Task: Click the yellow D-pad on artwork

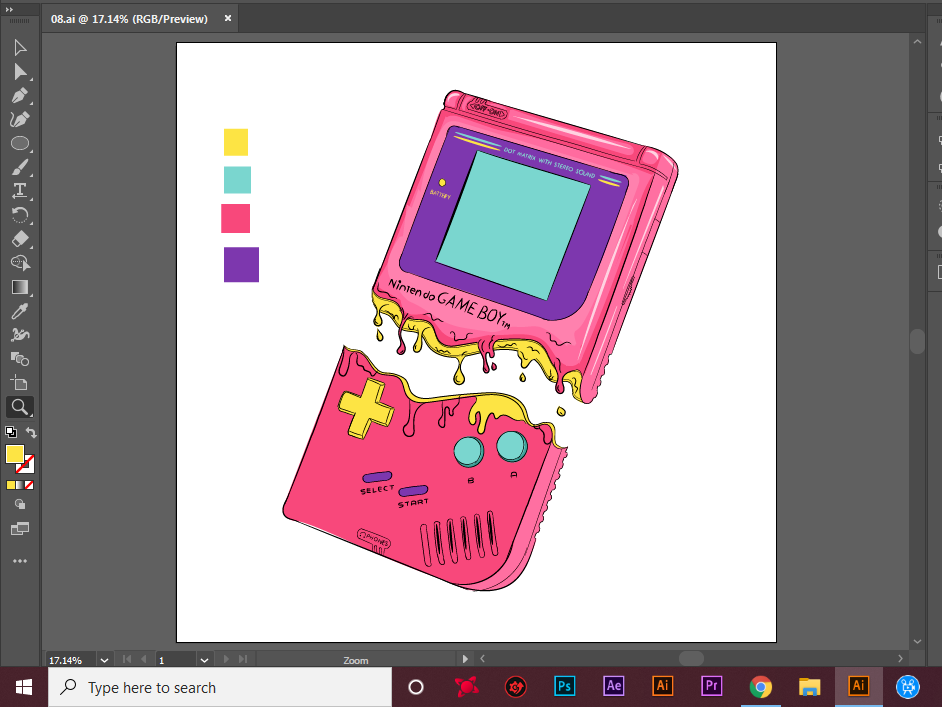Action: (x=366, y=408)
